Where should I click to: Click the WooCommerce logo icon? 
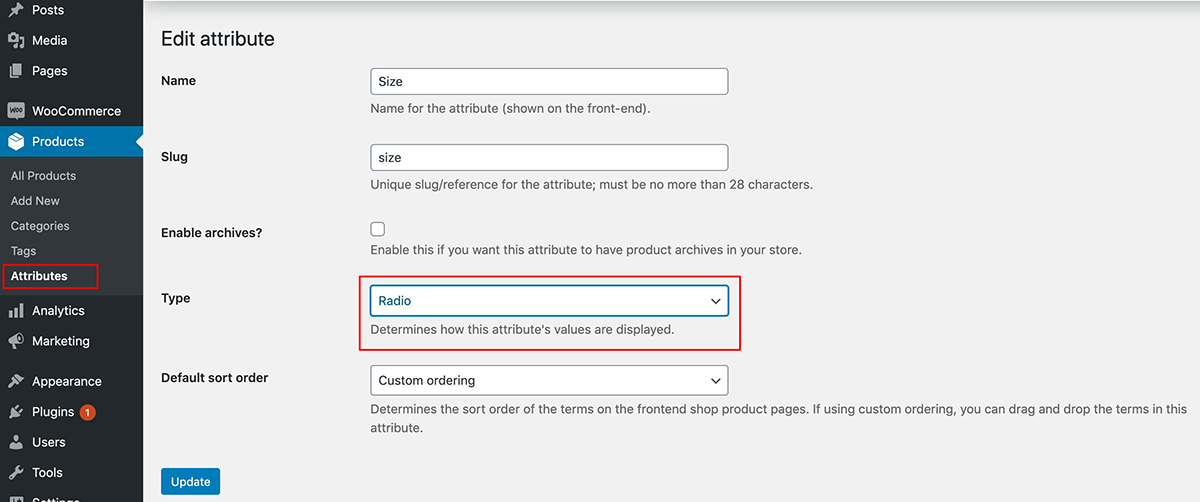16,111
